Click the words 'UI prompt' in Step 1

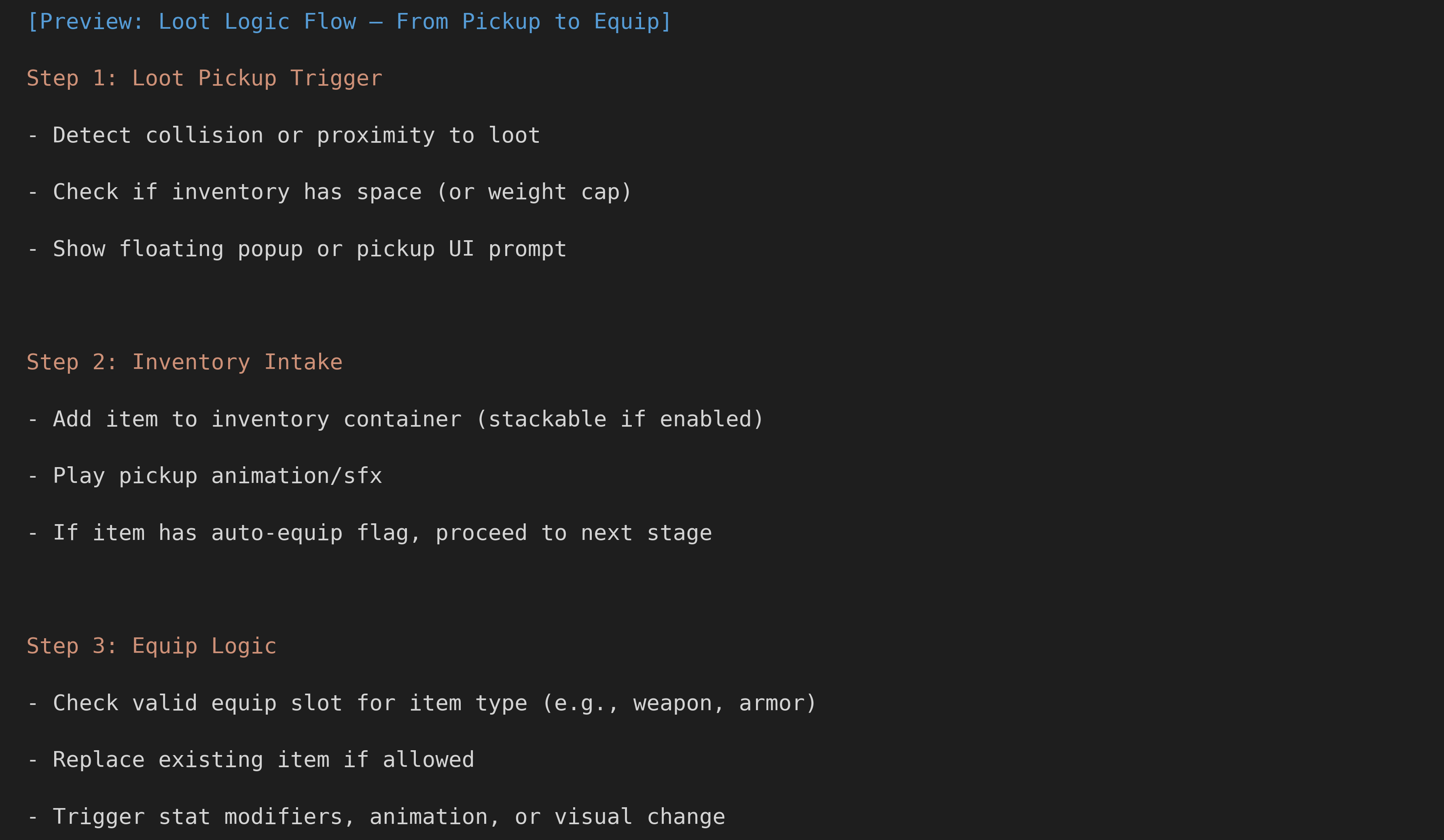[x=508, y=249]
